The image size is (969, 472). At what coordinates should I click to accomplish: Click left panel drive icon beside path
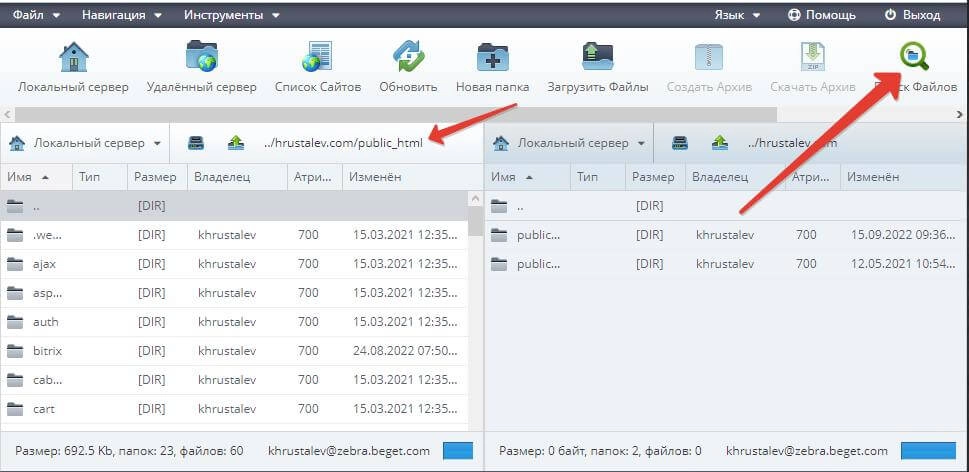[196, 143]
